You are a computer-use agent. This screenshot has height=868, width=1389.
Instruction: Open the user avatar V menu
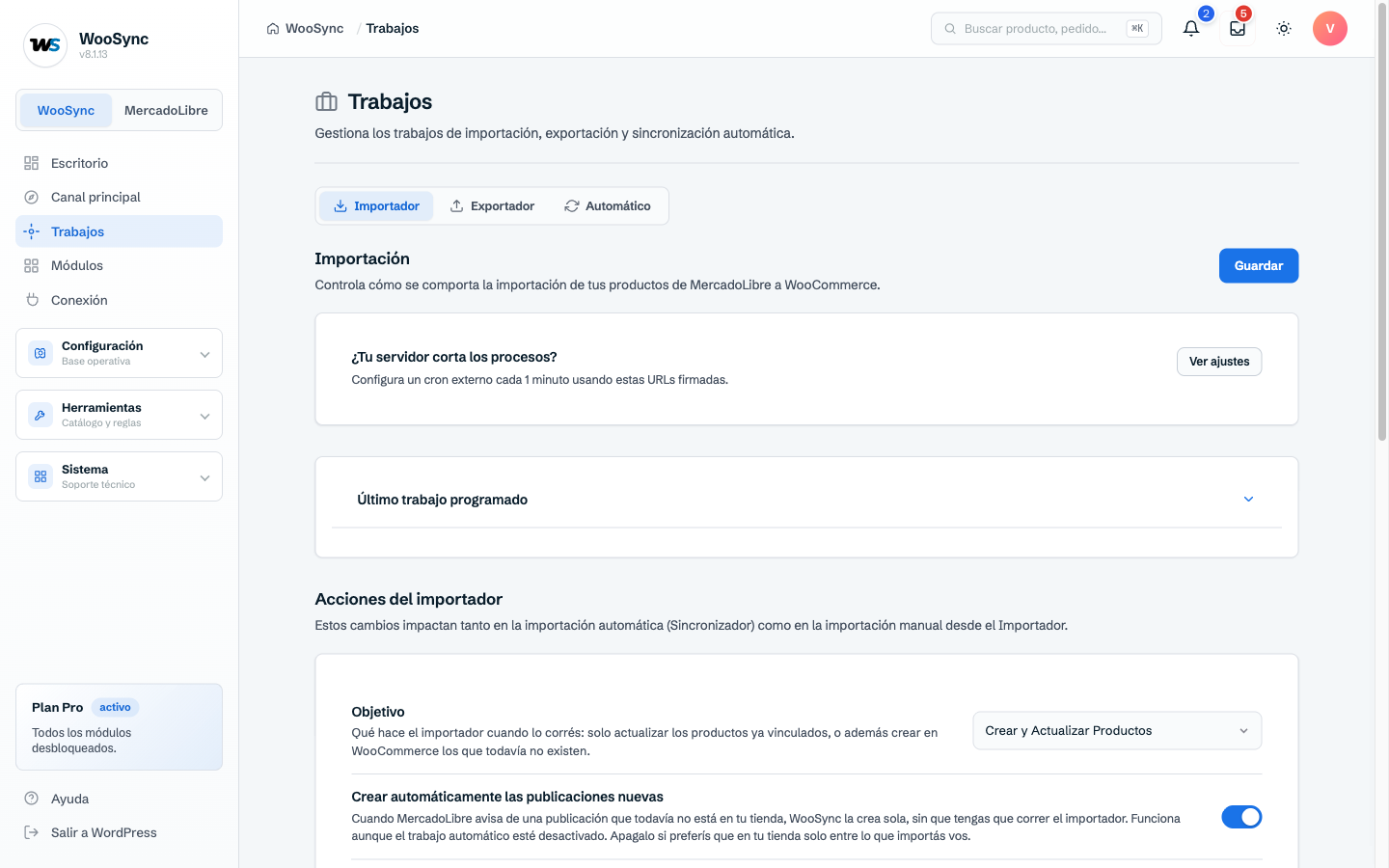click(x=1330, y=28)
